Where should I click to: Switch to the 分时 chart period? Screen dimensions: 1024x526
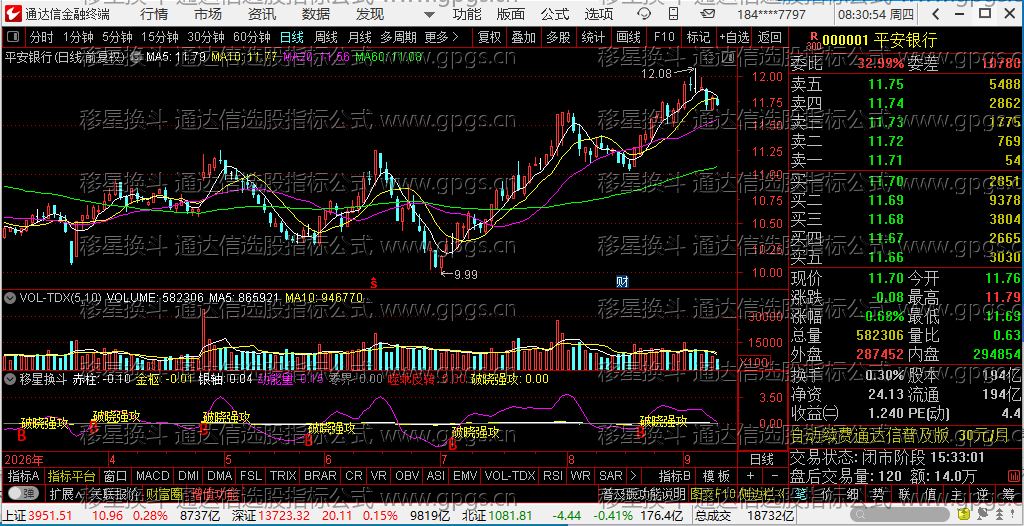tap(42, 37)
